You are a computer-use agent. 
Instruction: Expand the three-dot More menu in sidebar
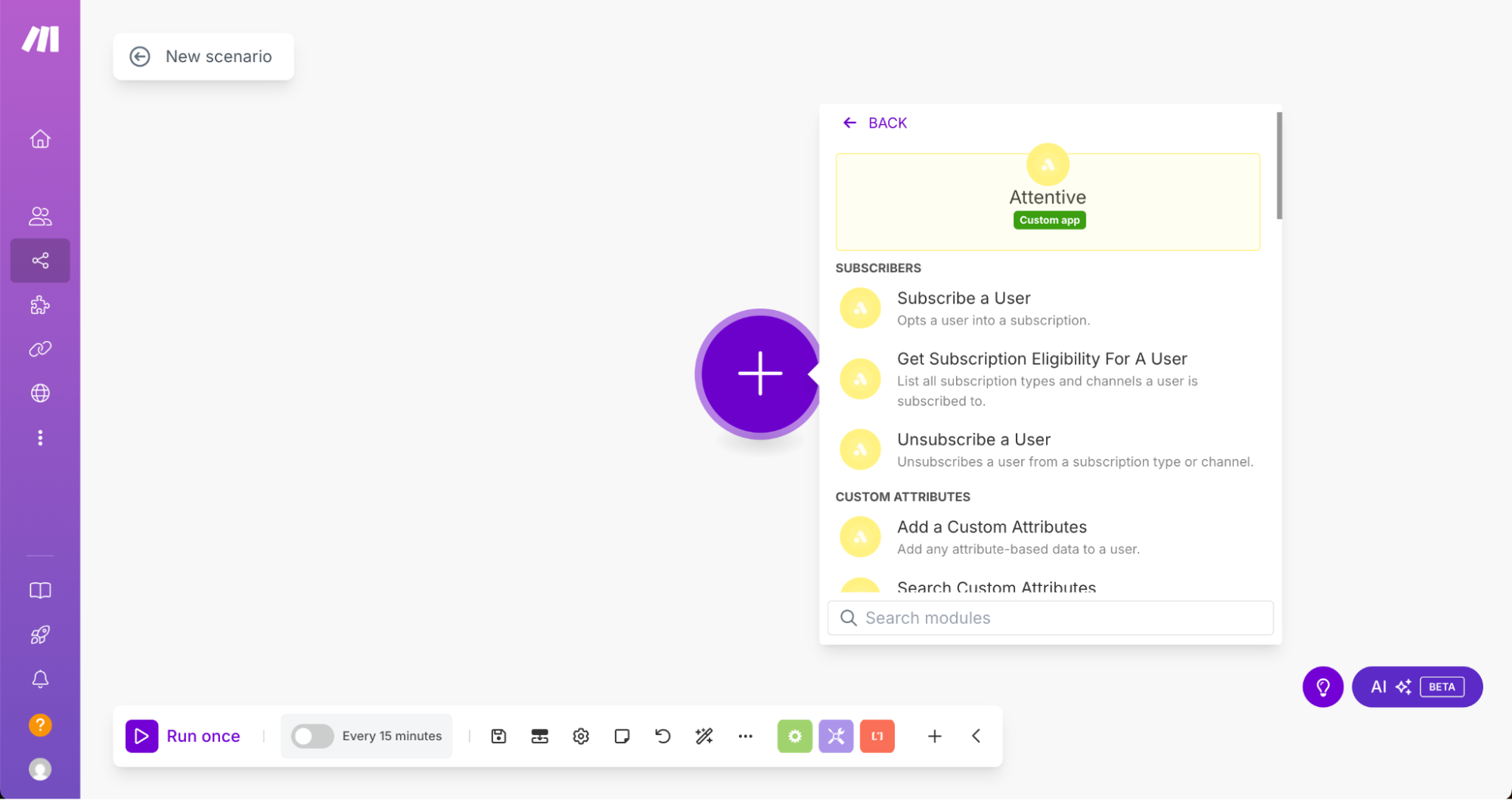click(x=40, y=438)
